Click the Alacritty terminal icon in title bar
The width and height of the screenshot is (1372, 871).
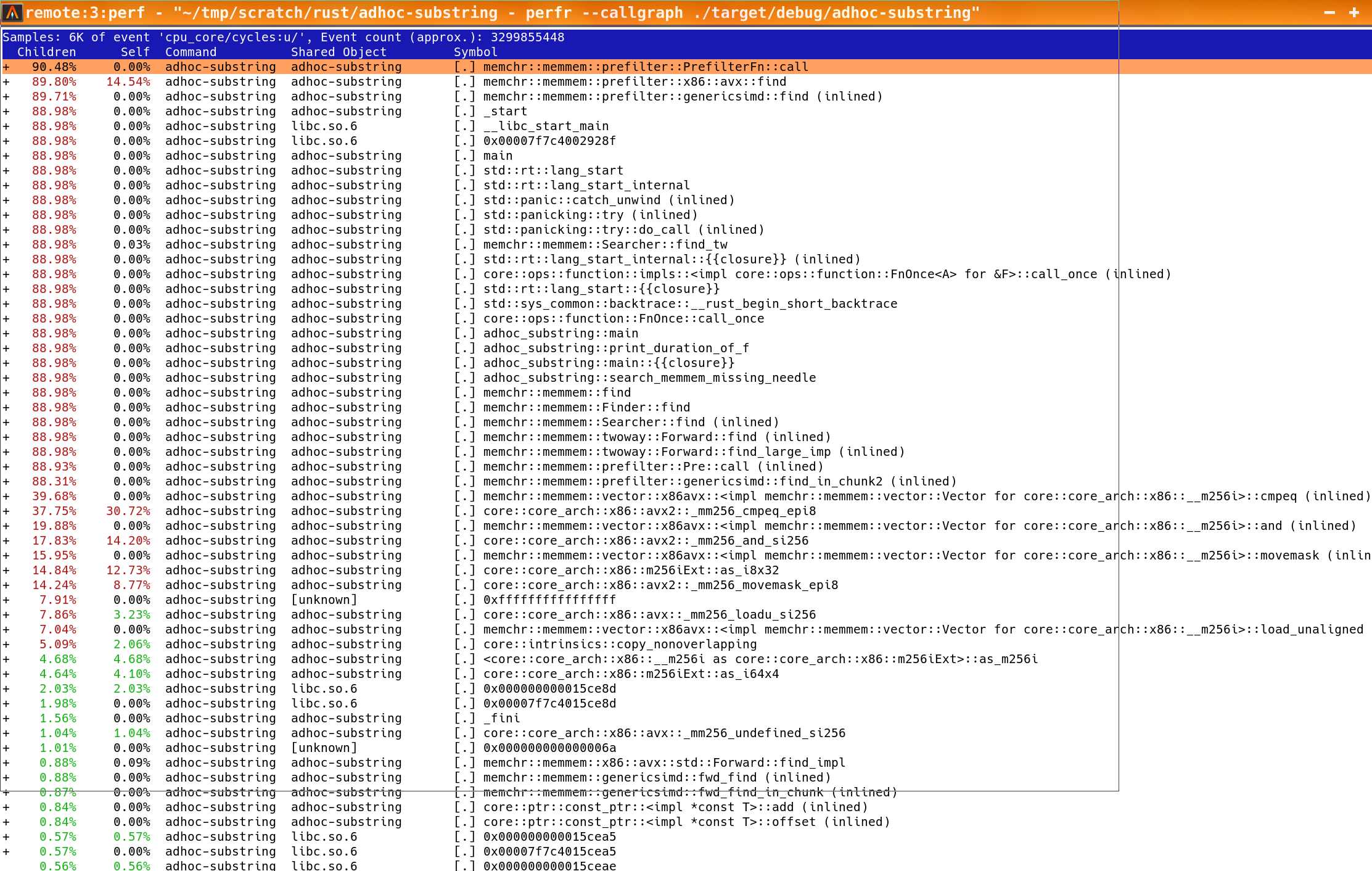[x=12, y=12]
